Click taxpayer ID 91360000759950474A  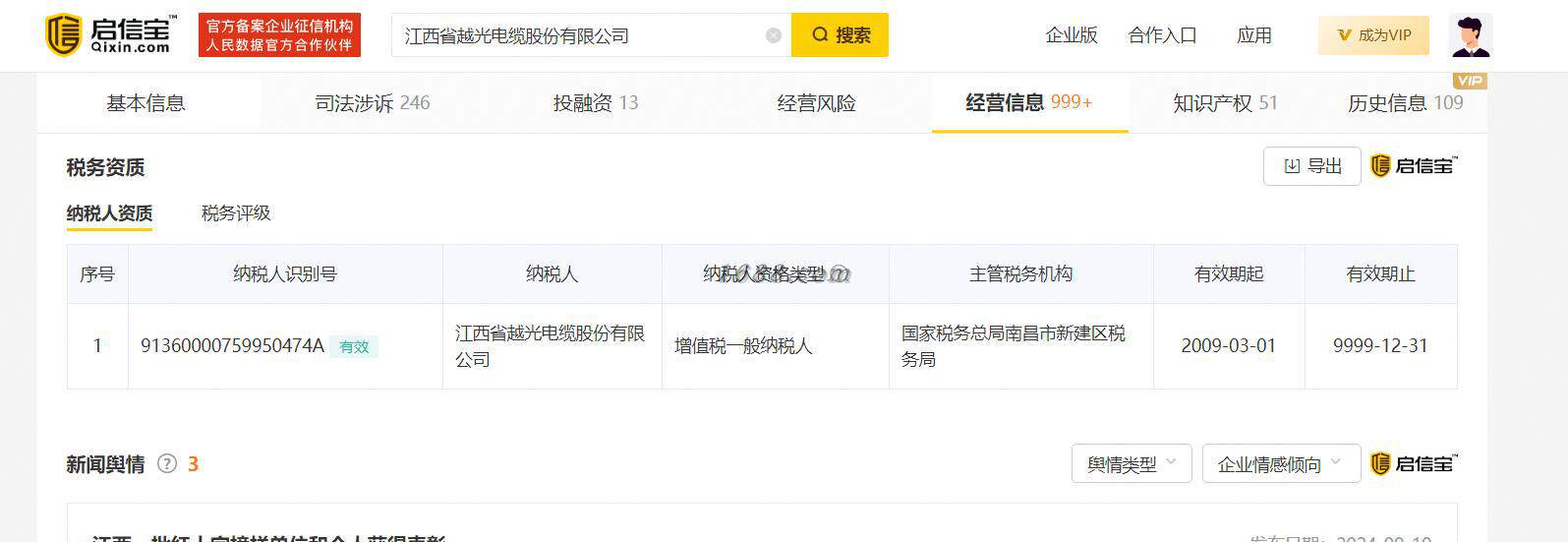click(232, 346)
